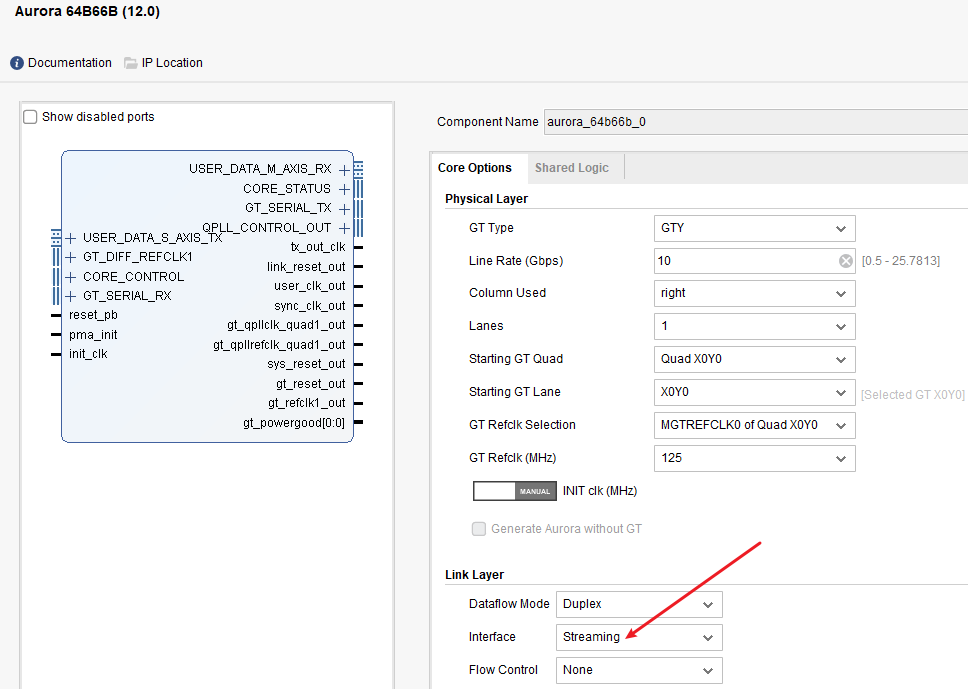Select the sys_reset_out port label
This screenshot has height=689, width=968.
pos(306,364)
